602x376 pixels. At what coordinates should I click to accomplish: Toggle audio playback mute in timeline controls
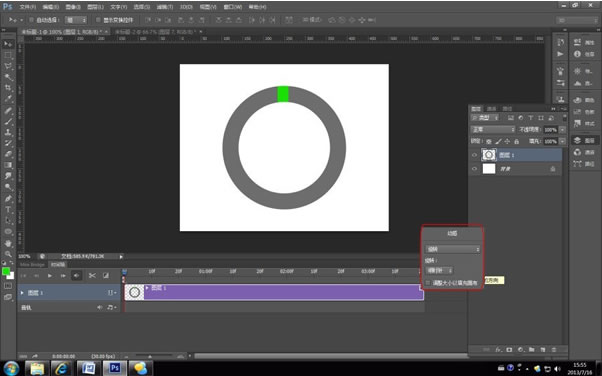[x=76, y=276]
